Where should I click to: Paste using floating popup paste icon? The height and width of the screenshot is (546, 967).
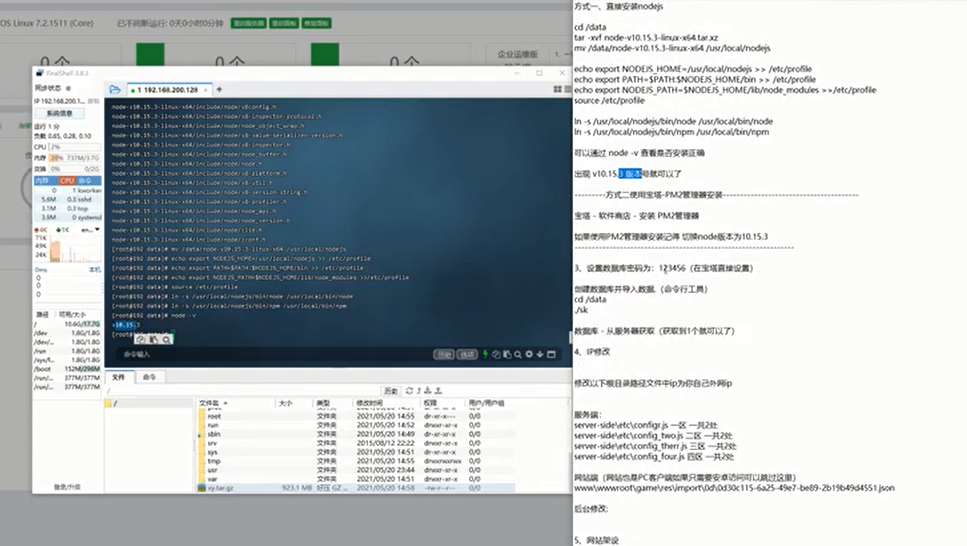[x=154, y=339]
